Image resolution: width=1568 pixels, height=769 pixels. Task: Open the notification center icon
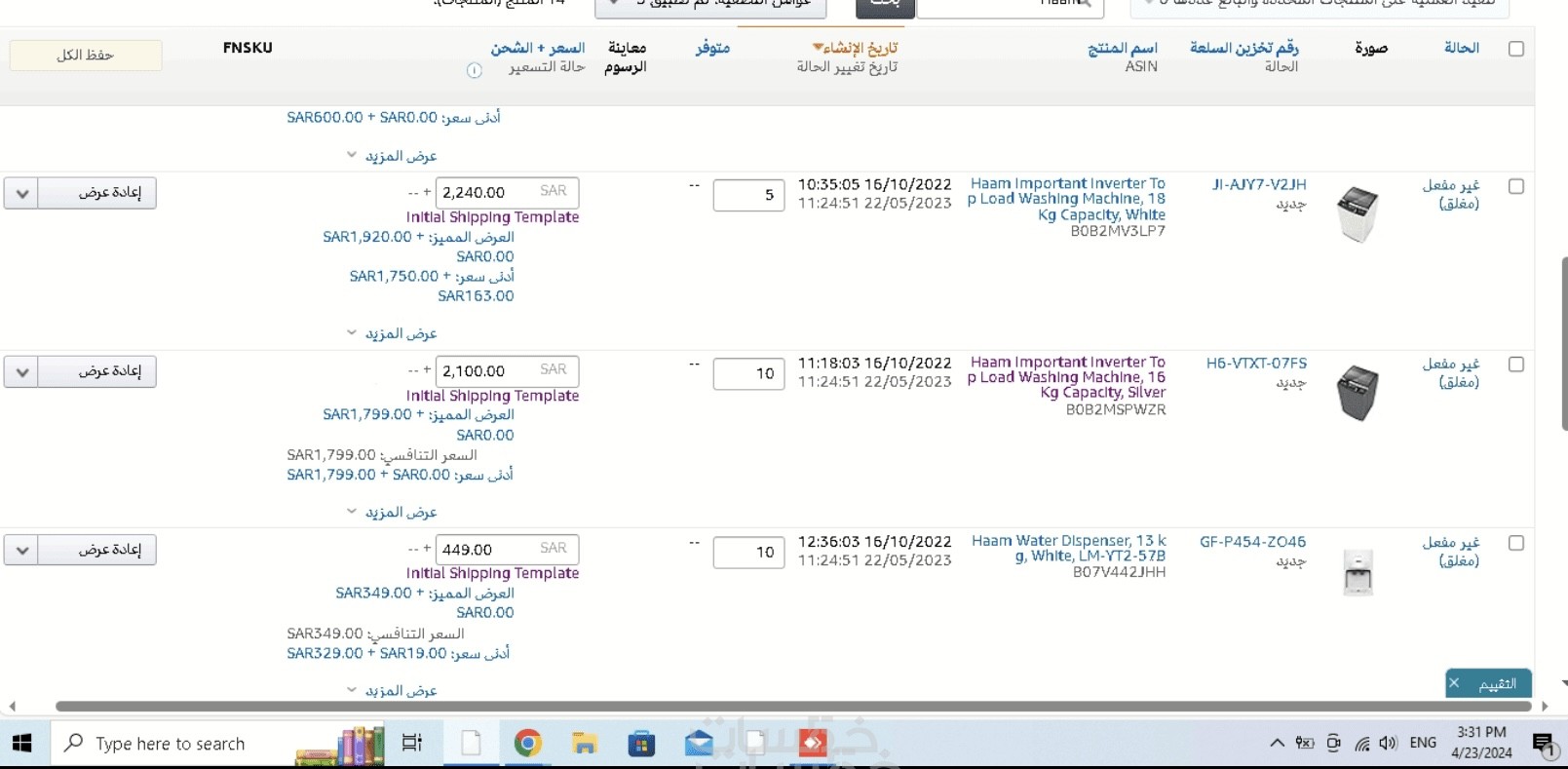1544,745
